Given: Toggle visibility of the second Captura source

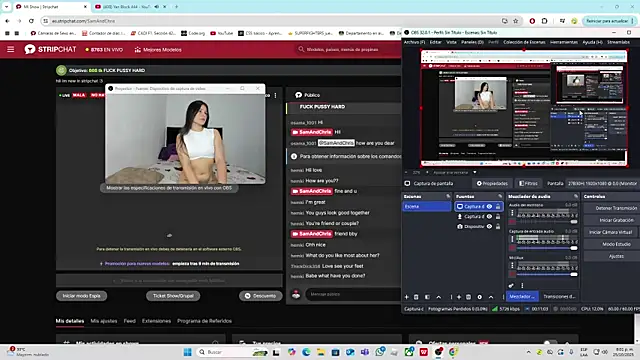Looking at the screenshot, I should pyautogui.click(x=489, y=216).
